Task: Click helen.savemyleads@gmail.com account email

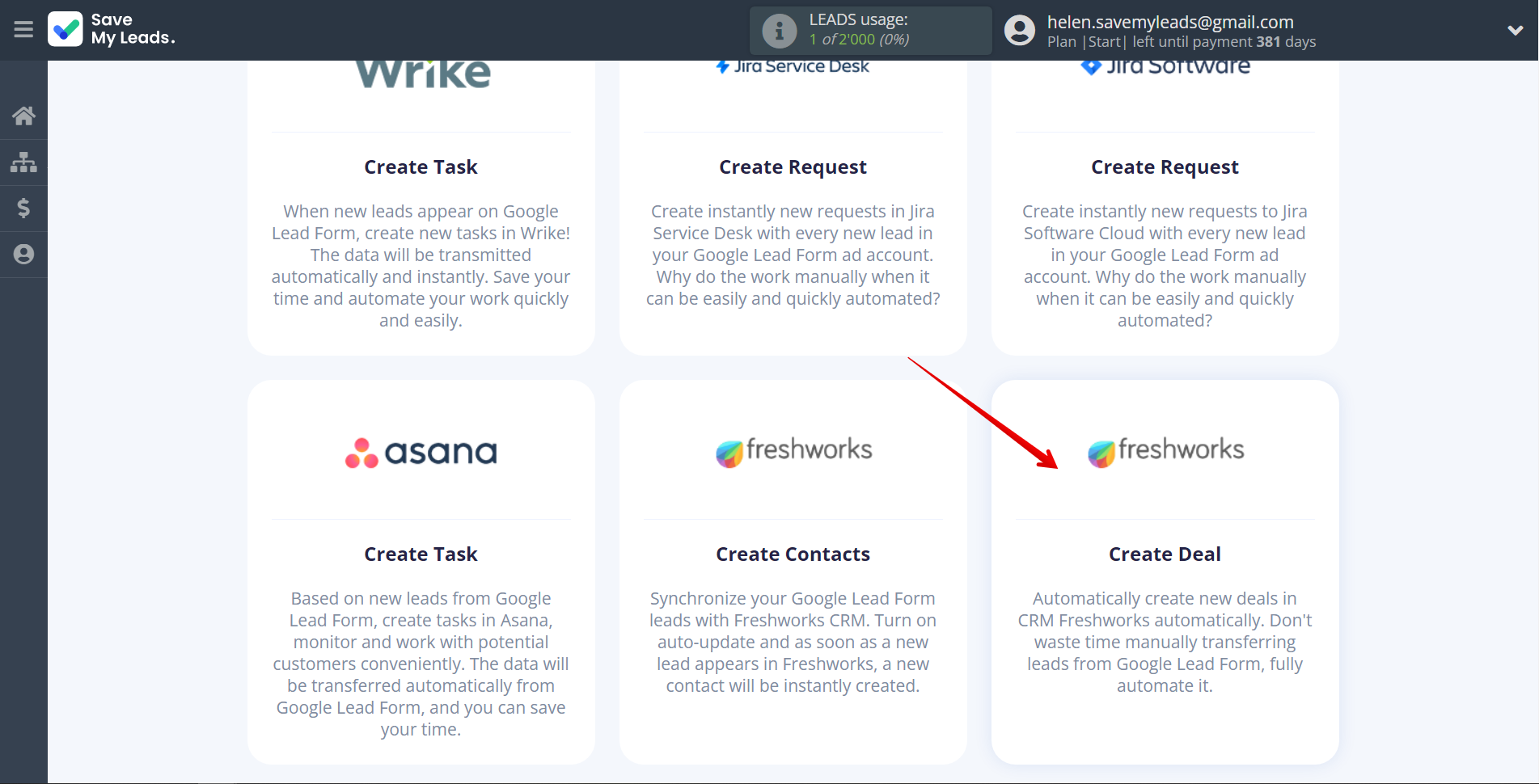Action: [x=1170, y=22]
